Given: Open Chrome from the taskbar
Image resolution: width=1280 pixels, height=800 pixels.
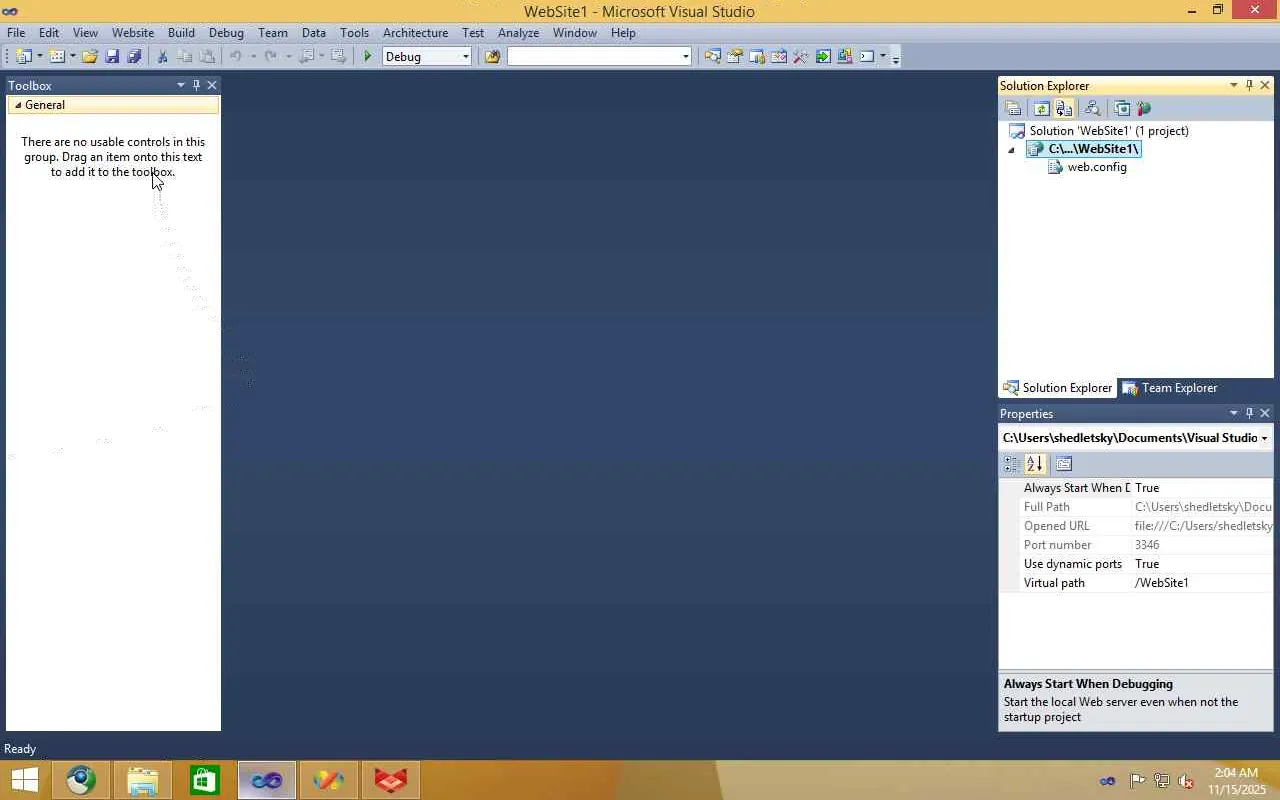Looking at the screenshot, I should [81, 781].
